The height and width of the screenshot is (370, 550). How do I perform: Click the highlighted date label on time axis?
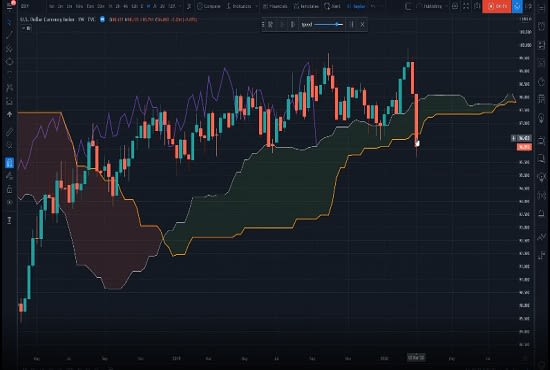pyautogui.click(x=416, y=358)
